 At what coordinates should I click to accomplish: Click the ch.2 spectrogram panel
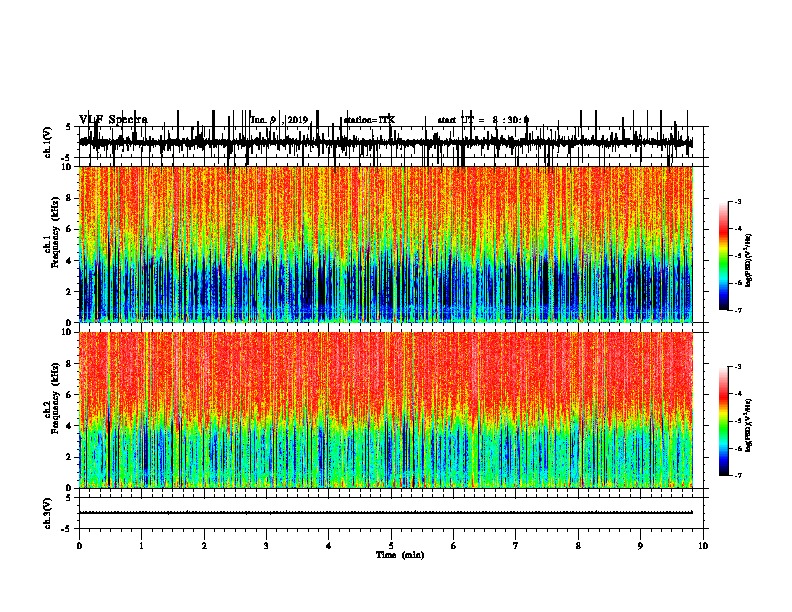(x=386, y=410)
